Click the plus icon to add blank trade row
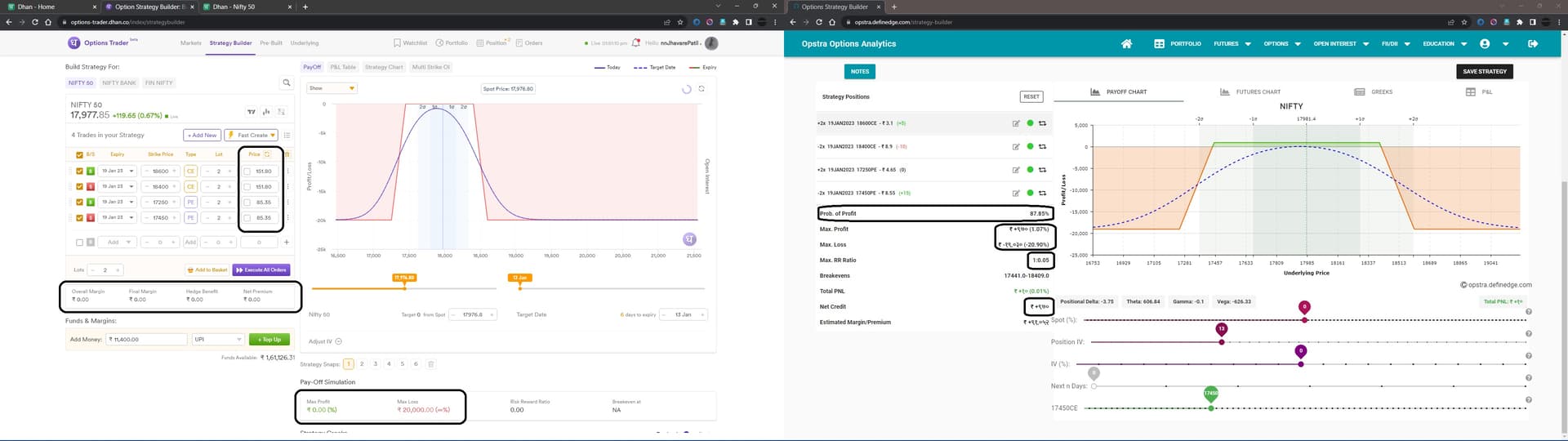This screenshot has width=1568, height=441. coord(286,242)
